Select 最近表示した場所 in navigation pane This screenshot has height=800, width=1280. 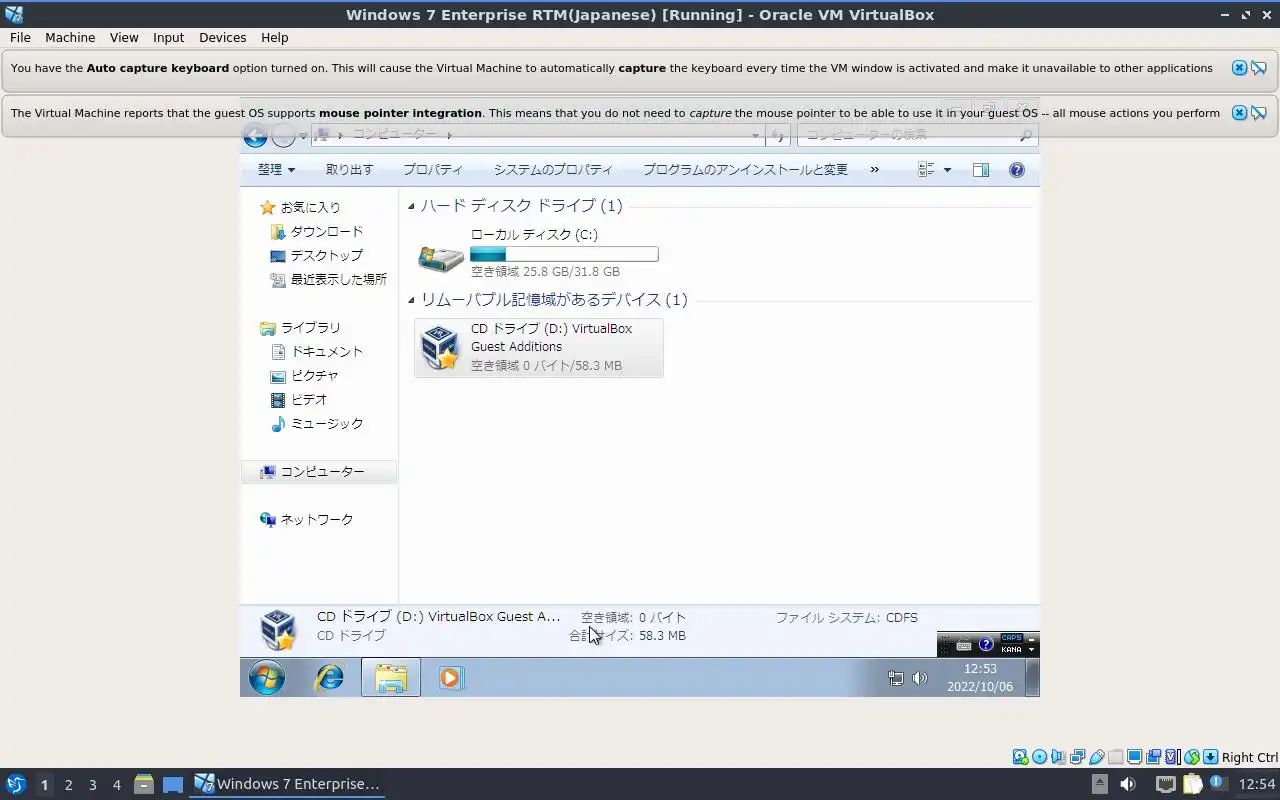(x=329, y=279)
